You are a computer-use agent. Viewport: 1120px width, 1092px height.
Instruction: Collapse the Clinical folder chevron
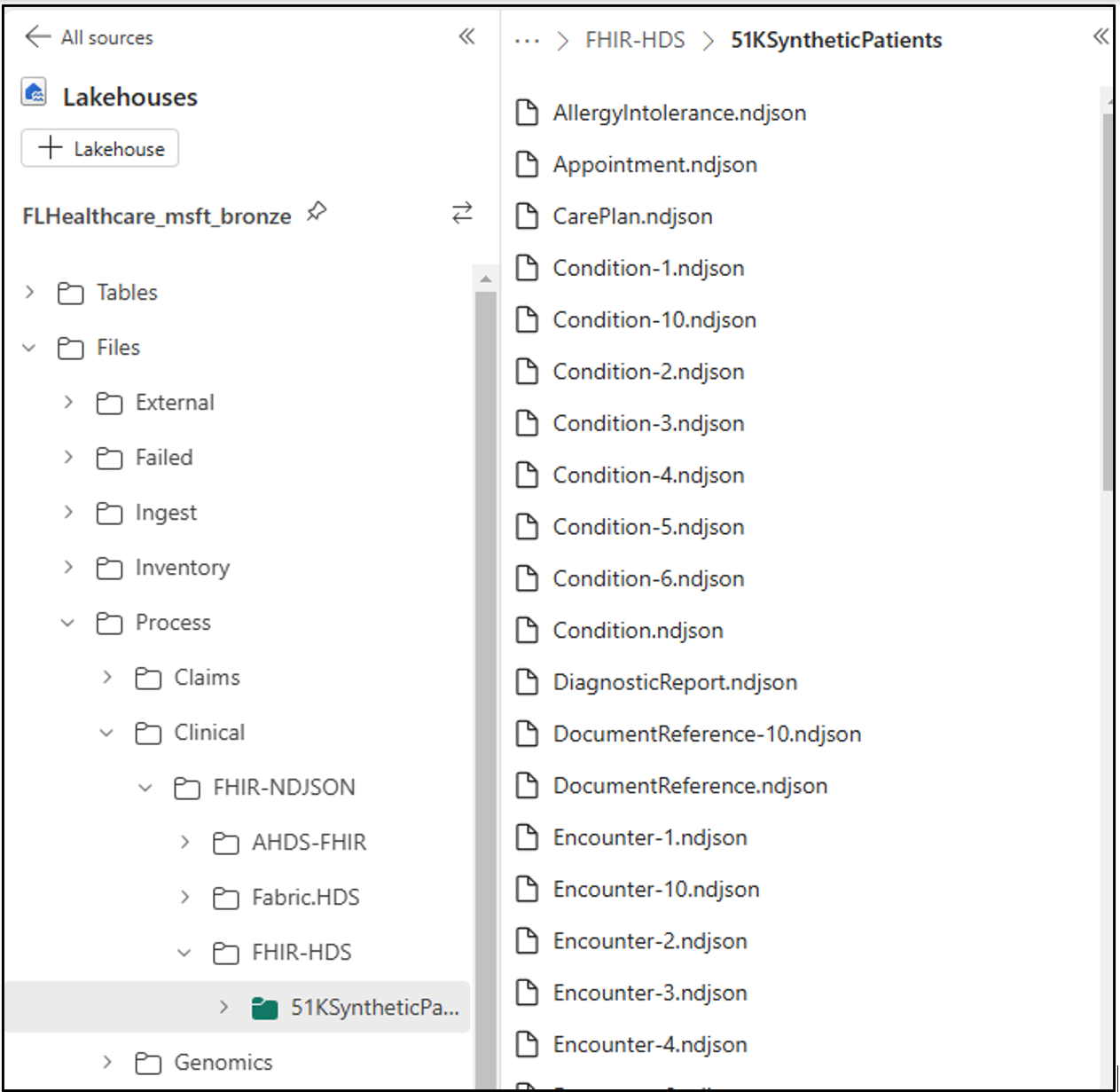tap(106, 733)
